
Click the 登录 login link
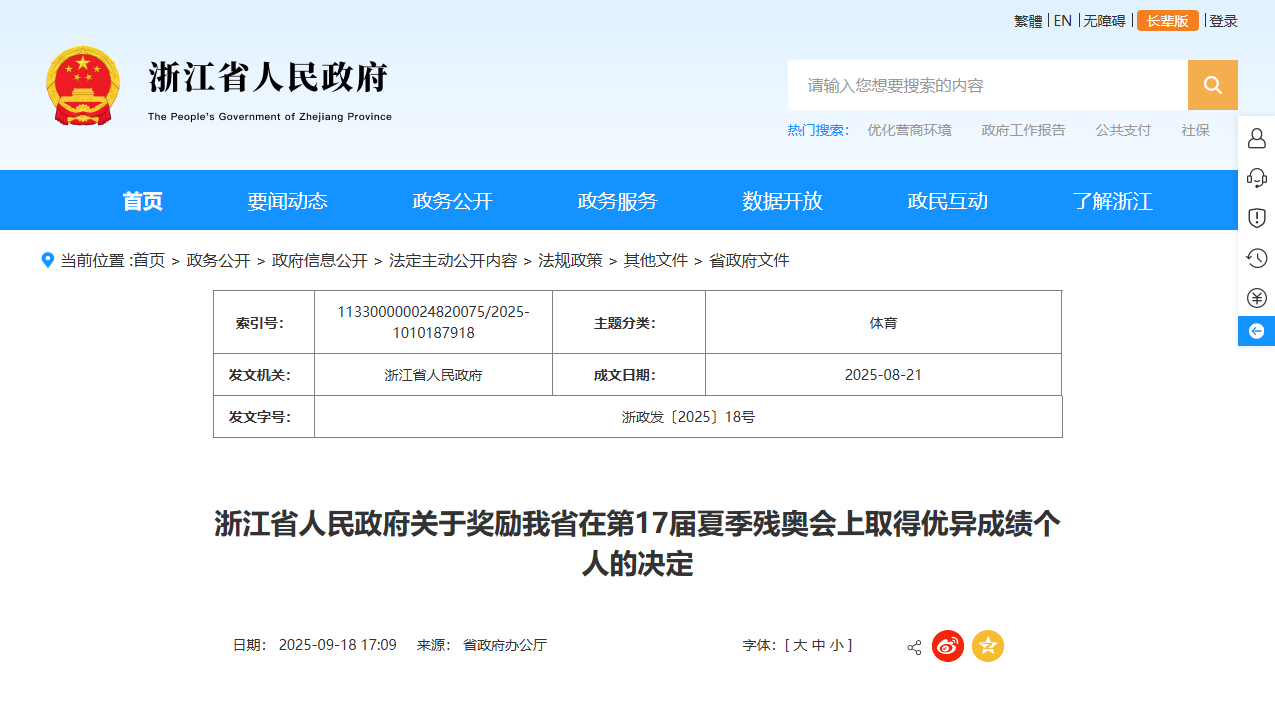[x=1223, y=21]
